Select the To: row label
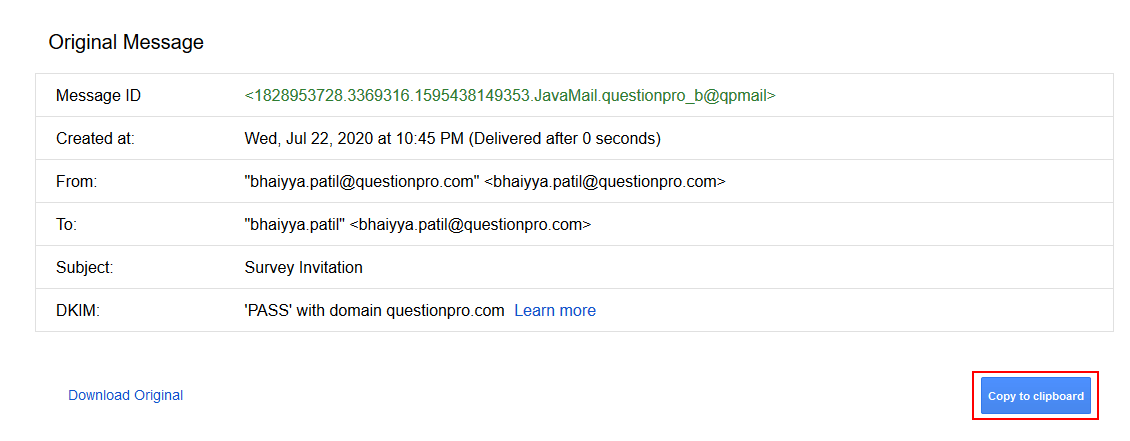 pyautogui.click(x=66, y=225)
